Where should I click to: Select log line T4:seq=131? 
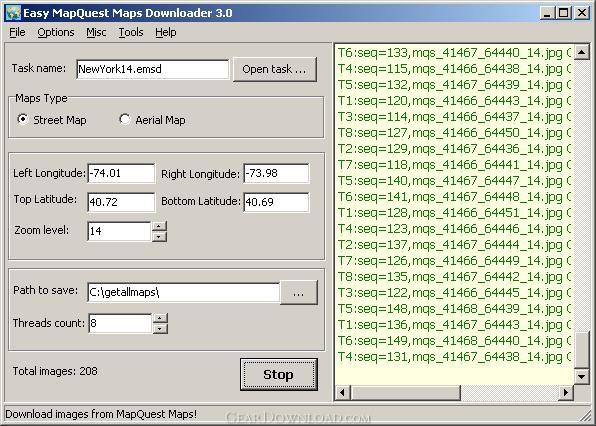click(455, 356)
